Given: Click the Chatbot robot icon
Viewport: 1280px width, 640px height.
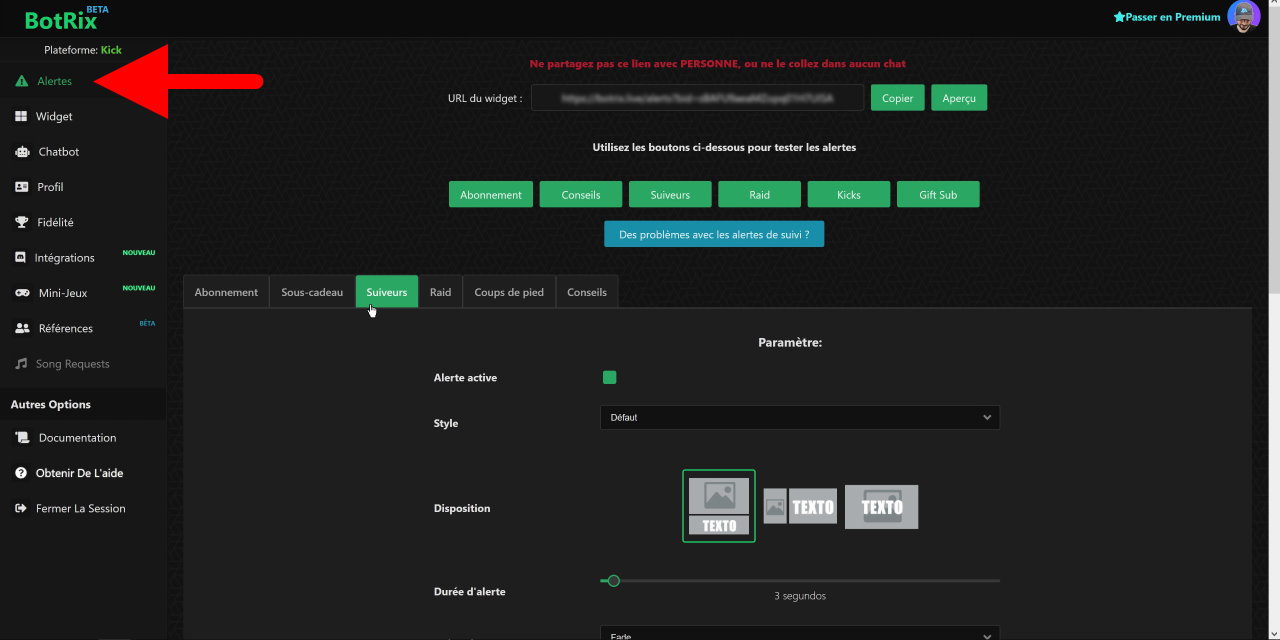Looking at the screenshot, I should tap(22, 152).
